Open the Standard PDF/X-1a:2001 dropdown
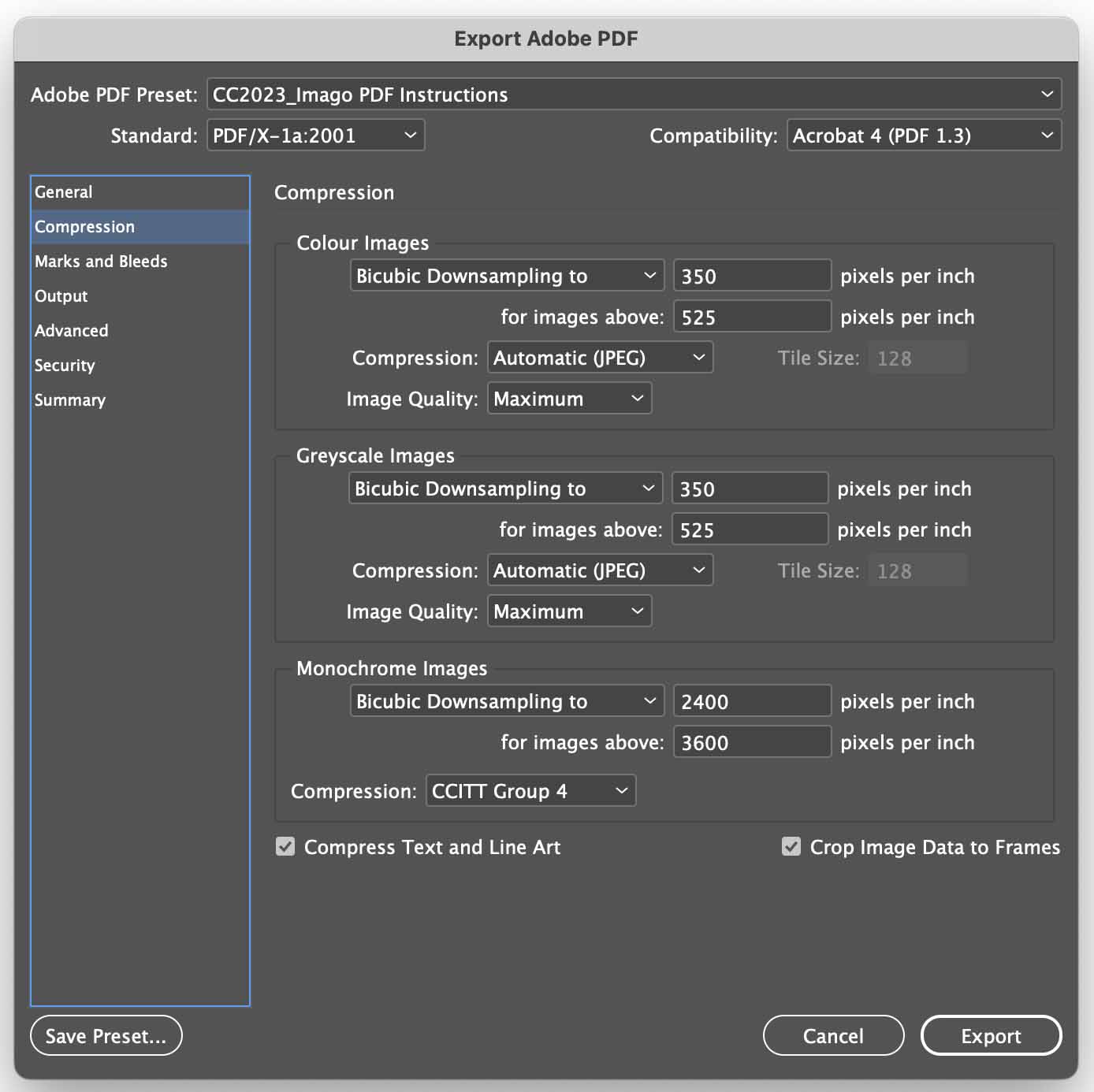Image resolution: width=1094 pixels, height=1092 pixels. 315,136
